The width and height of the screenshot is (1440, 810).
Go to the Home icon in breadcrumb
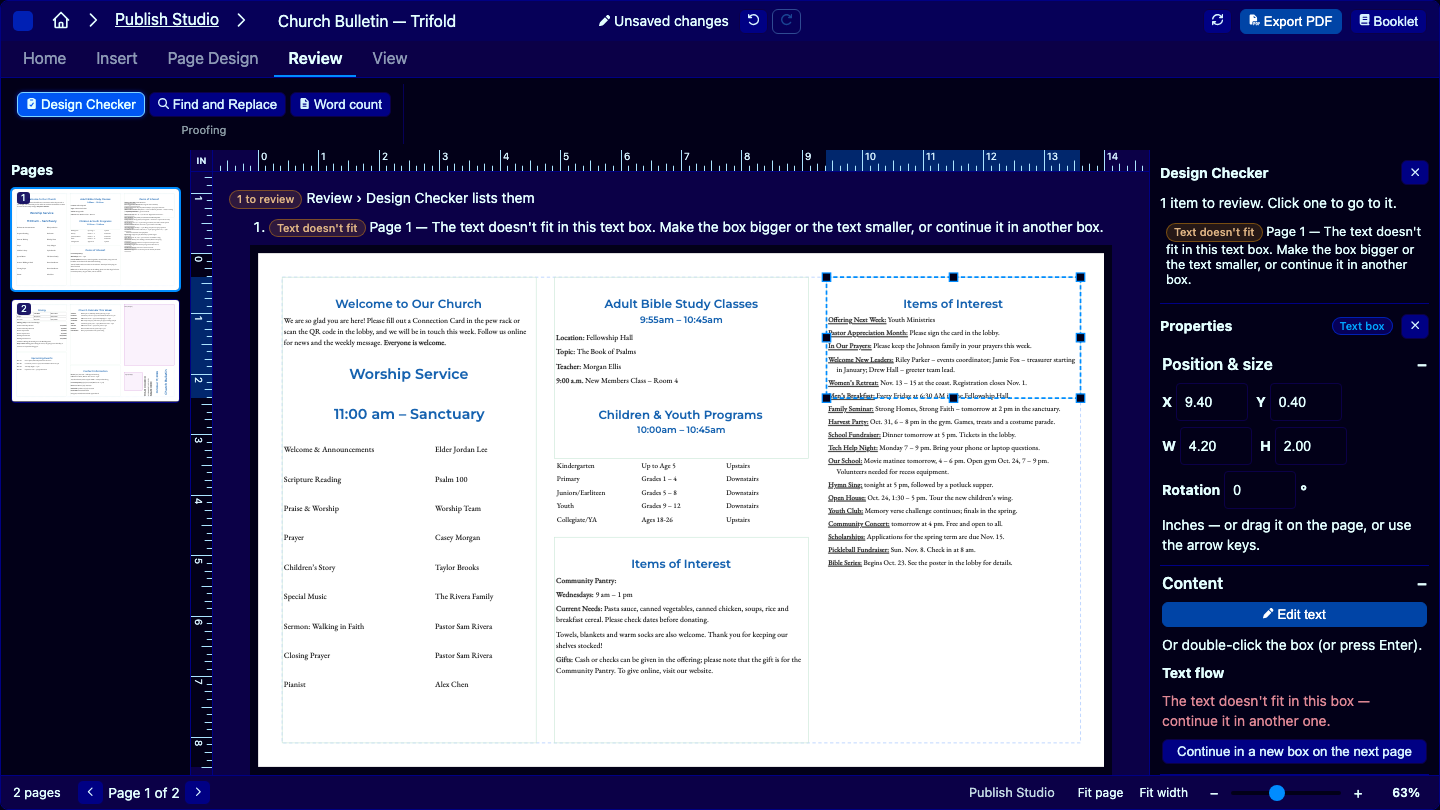(x=61, y=20)
